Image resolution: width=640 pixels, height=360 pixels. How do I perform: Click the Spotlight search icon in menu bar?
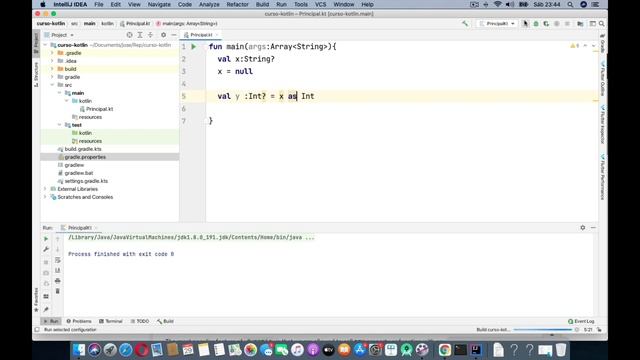point(570,4)
